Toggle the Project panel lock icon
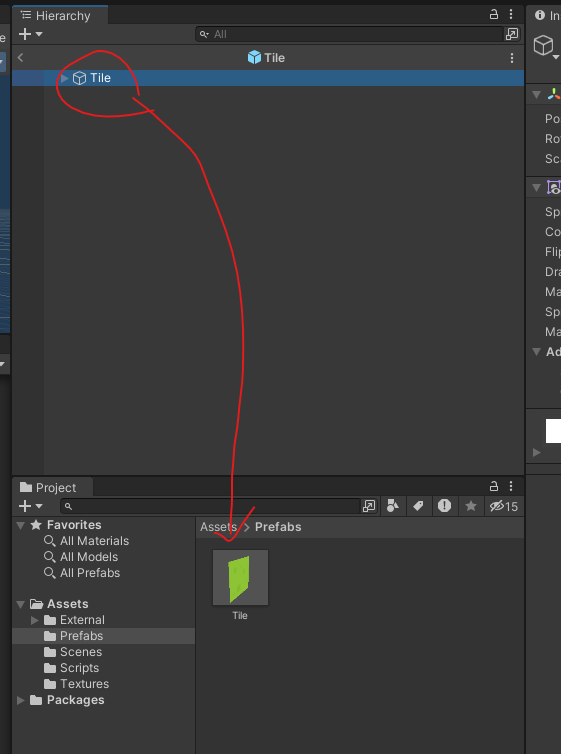Screen dimensions: 561x754 [494, 486]
